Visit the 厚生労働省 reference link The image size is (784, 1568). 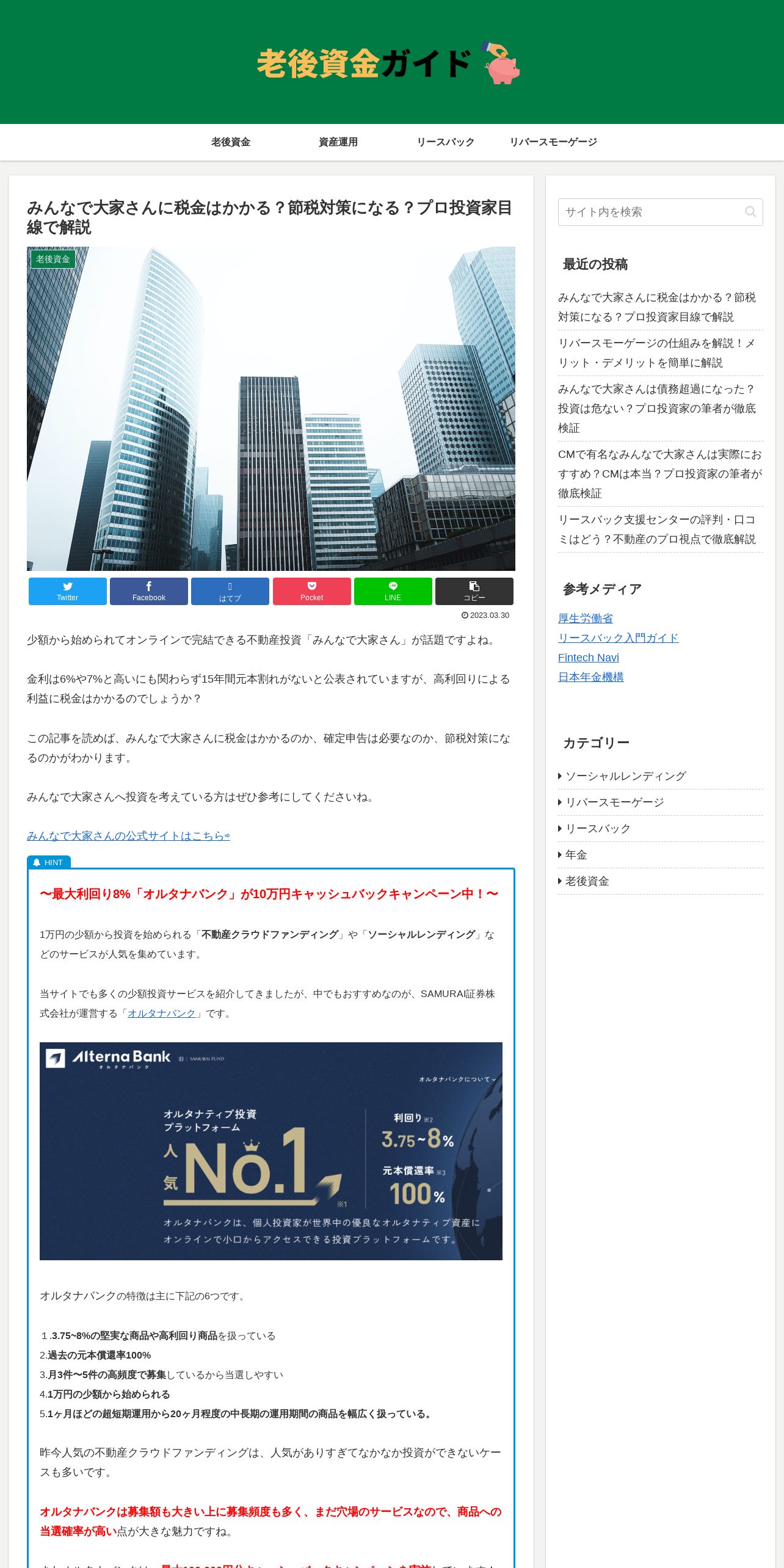click(586, 619)
